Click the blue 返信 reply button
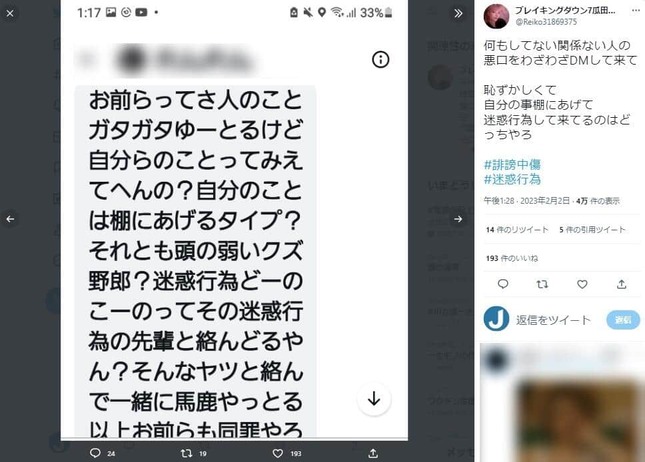This screenshot has width=645, height=462. pos(623,320)
